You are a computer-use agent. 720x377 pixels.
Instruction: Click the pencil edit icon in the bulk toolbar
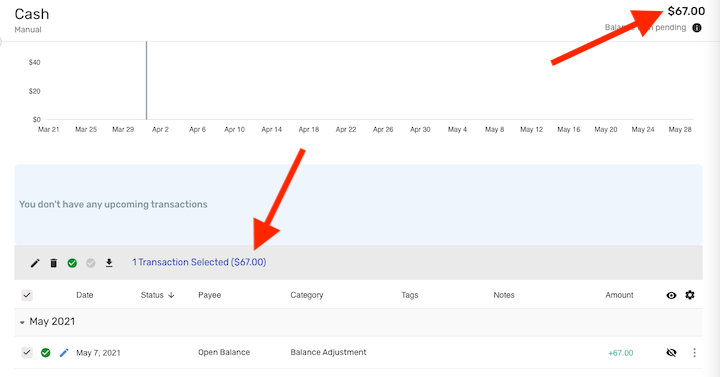35,263
